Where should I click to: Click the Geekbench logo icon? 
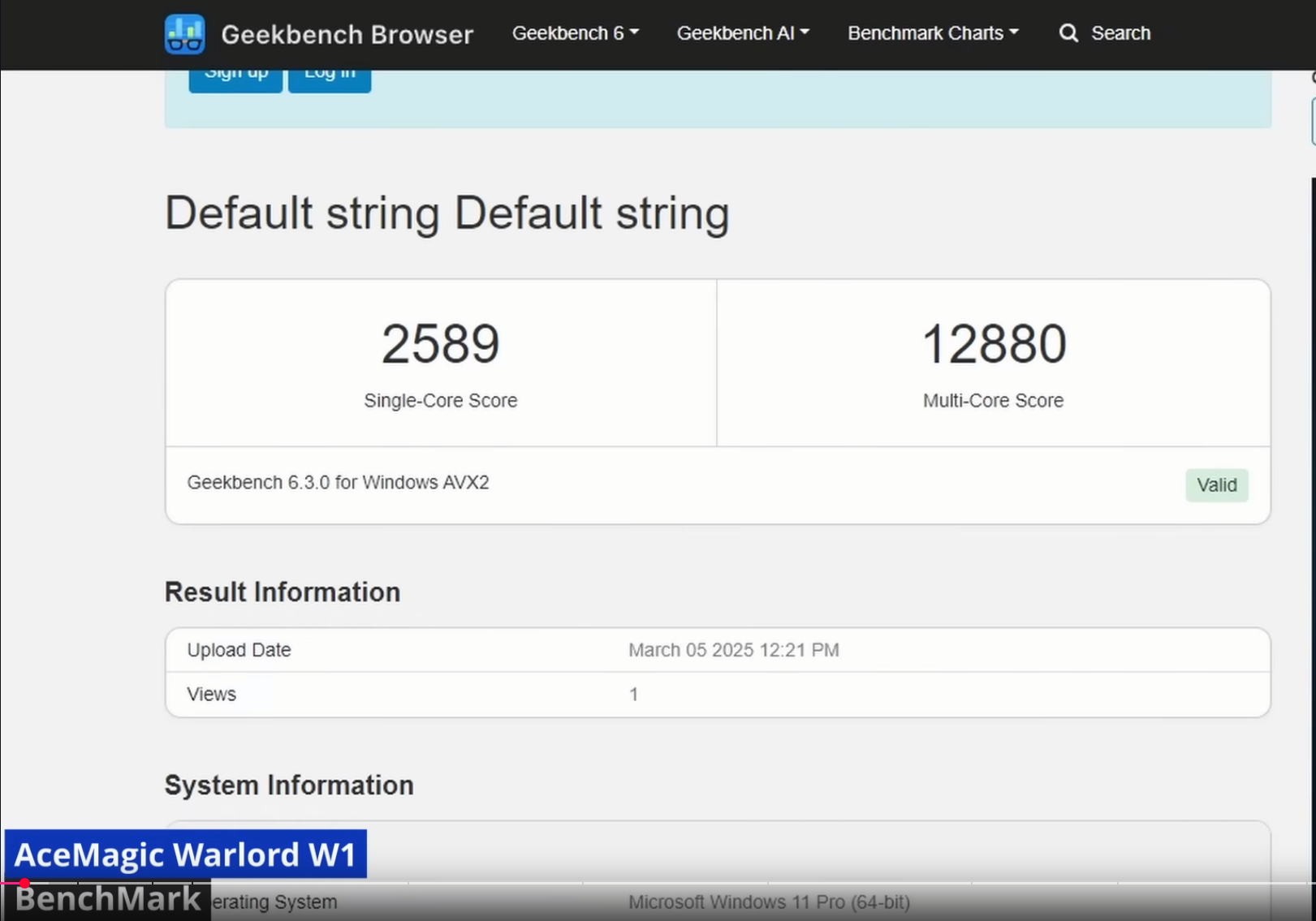click(184, 34)
